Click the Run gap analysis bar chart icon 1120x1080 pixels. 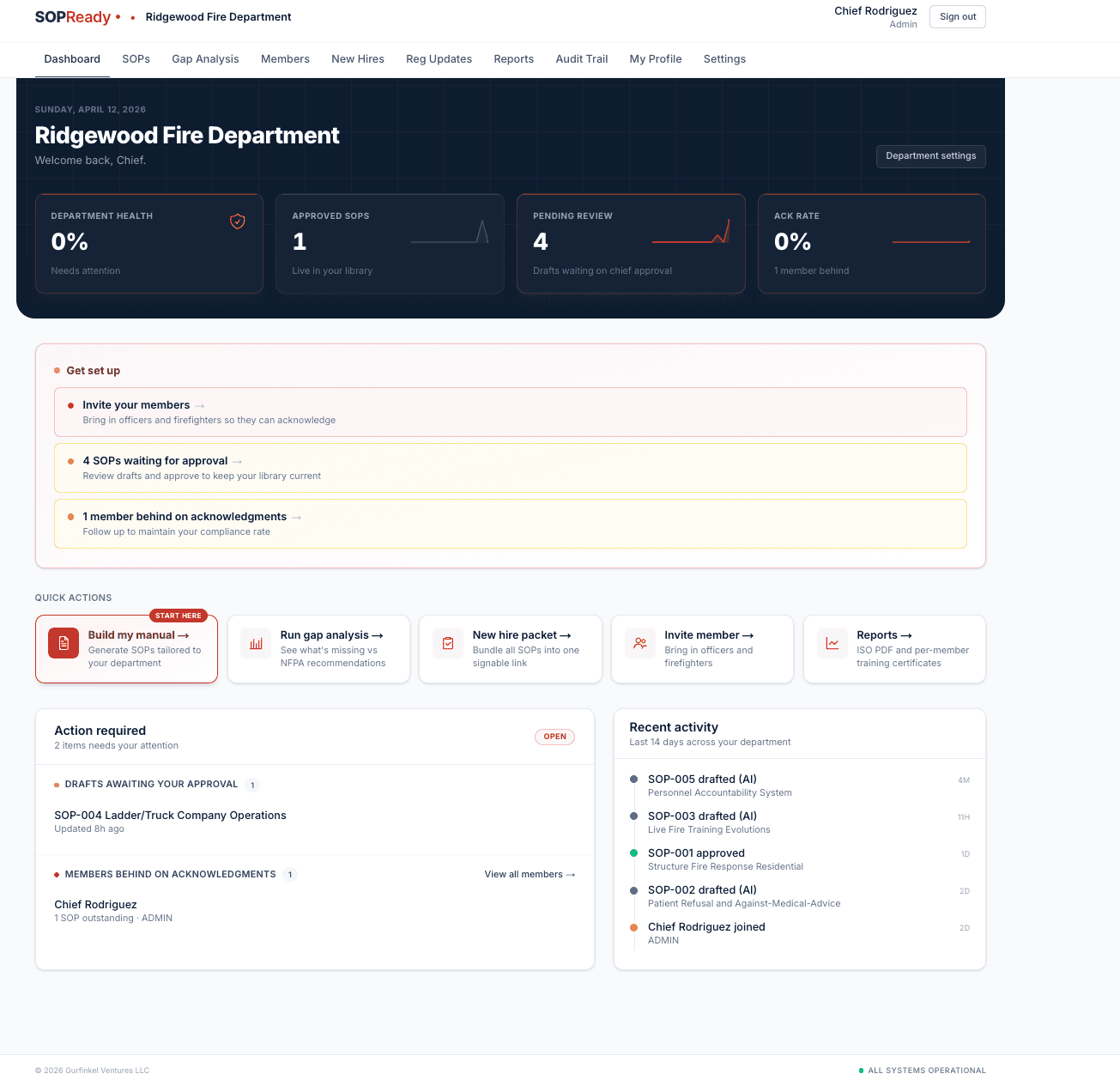pos(256,642)
